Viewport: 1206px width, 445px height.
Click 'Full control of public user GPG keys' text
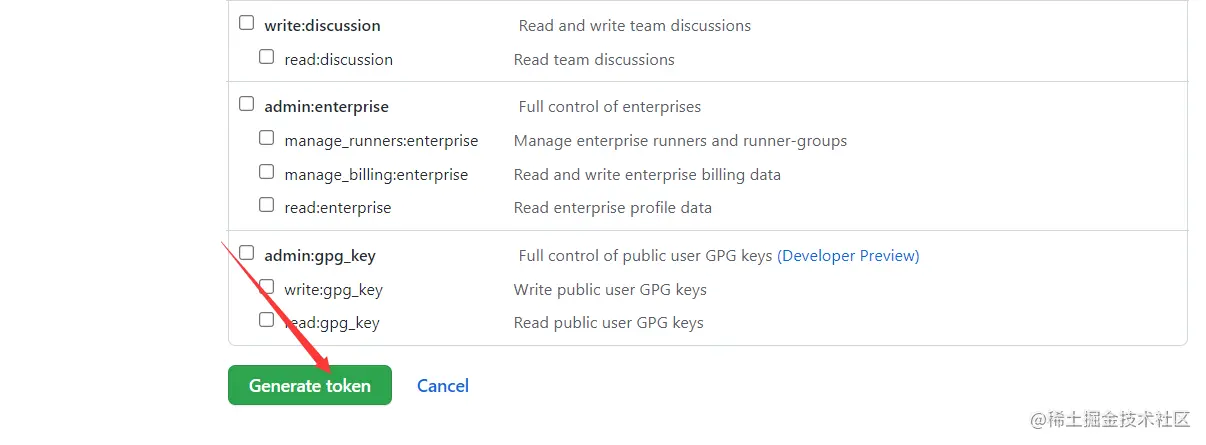pos(645,256)
